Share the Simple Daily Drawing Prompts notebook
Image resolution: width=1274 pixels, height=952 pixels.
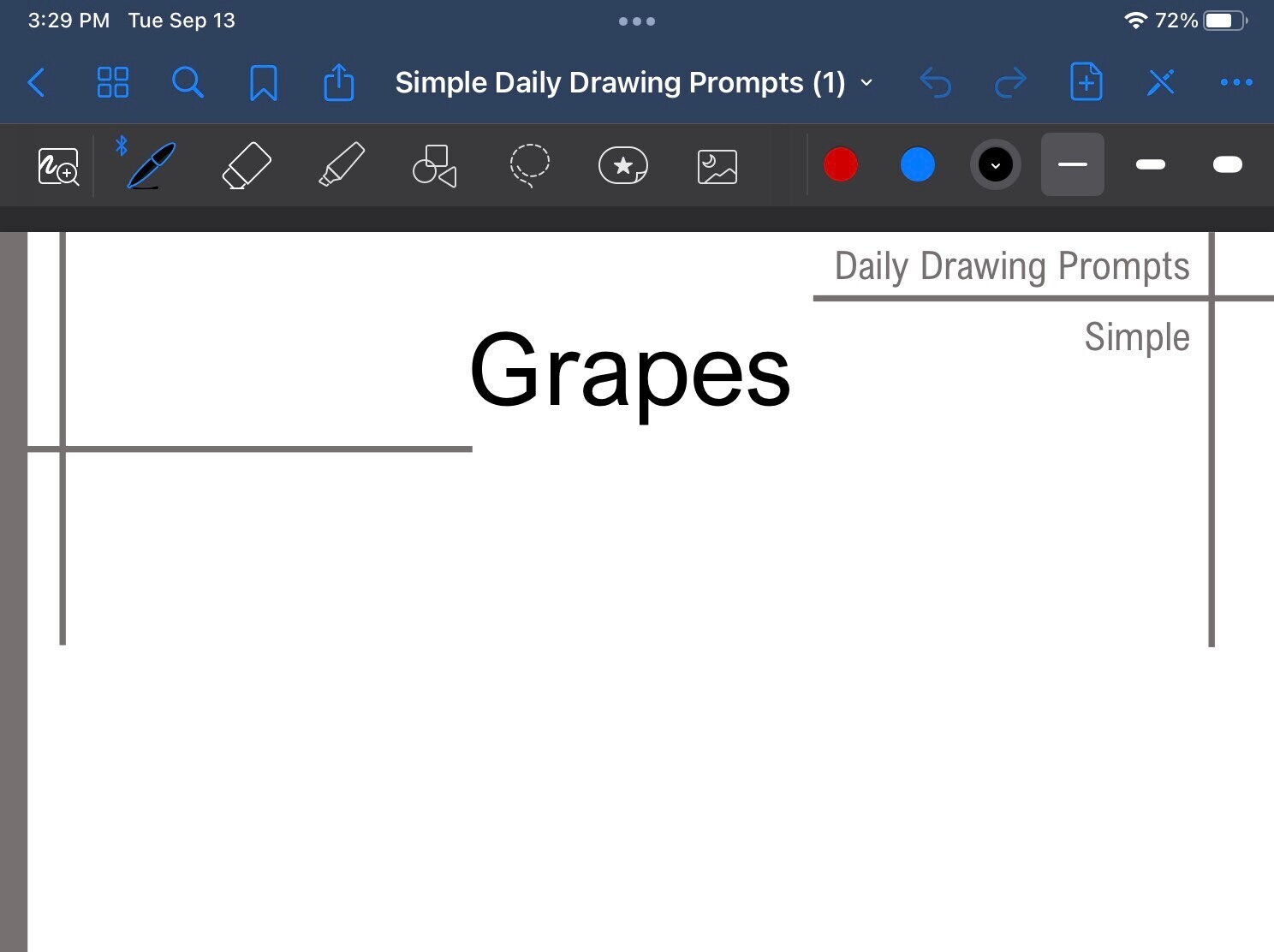point(338,82)
